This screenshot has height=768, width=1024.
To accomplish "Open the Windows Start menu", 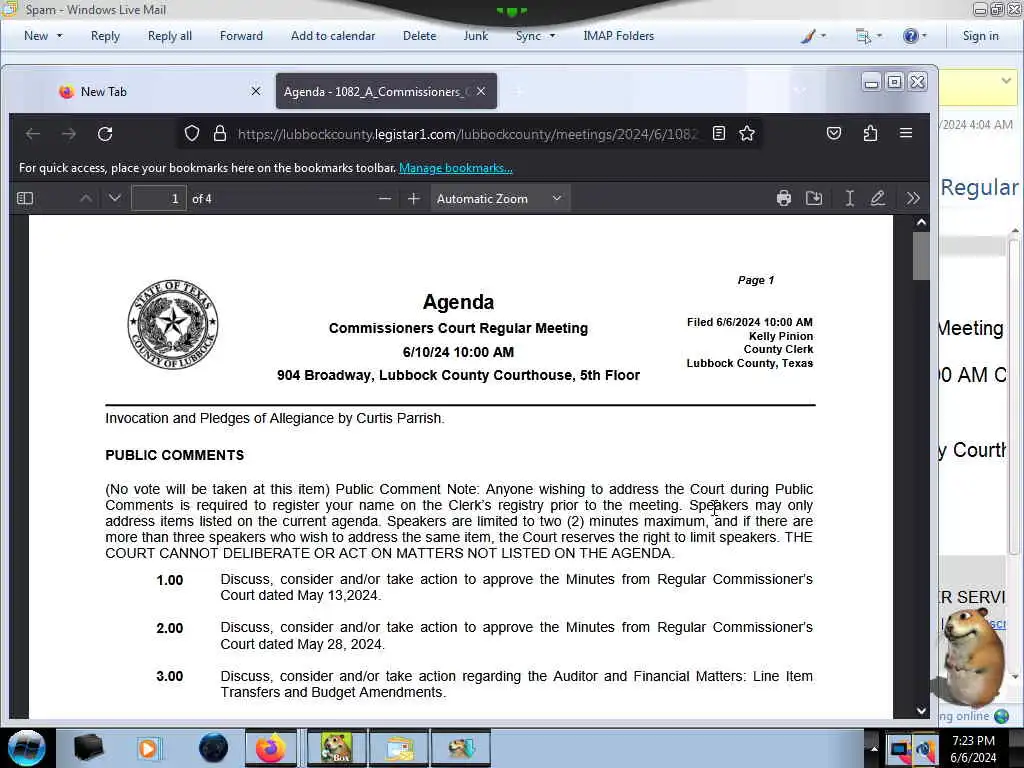I will pos(27,748).
